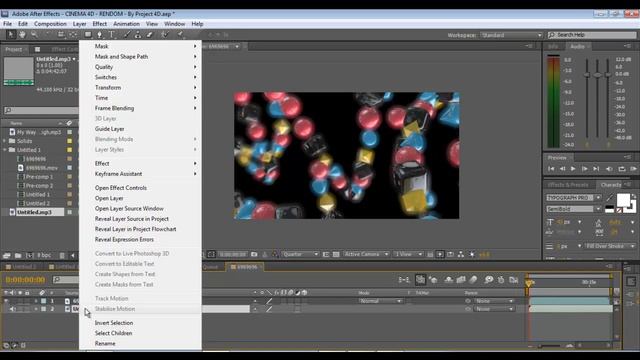Click the right audio level slider handle
640x360 pixels.
(608, 74)
